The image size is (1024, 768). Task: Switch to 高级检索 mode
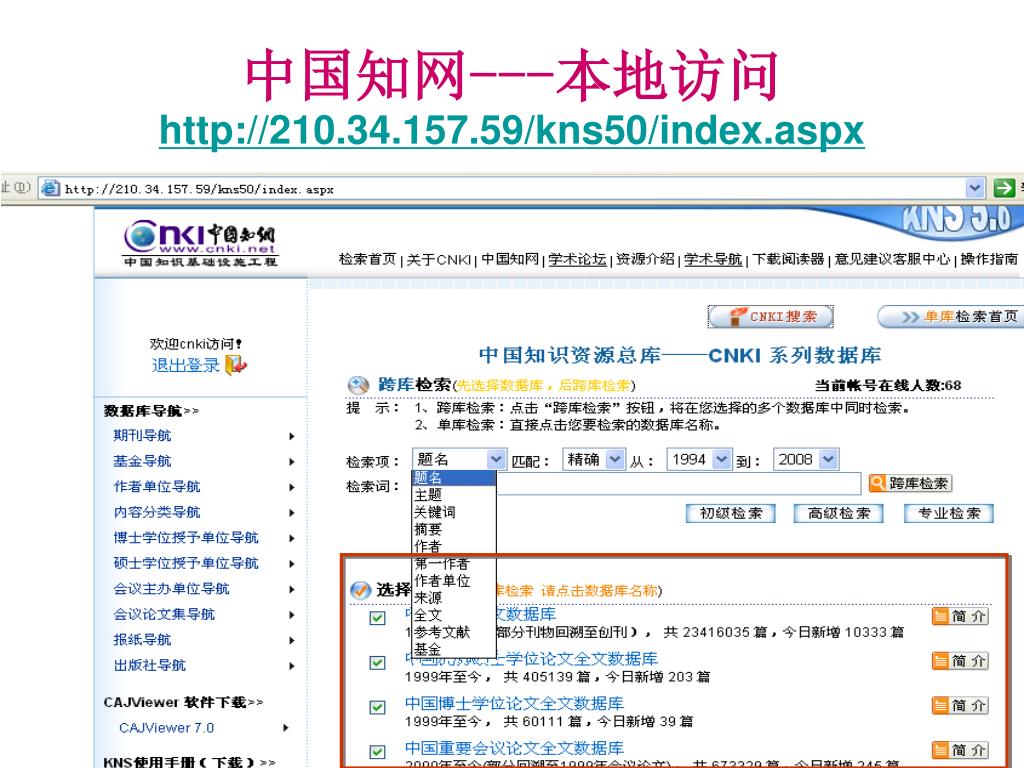(839, 513)
